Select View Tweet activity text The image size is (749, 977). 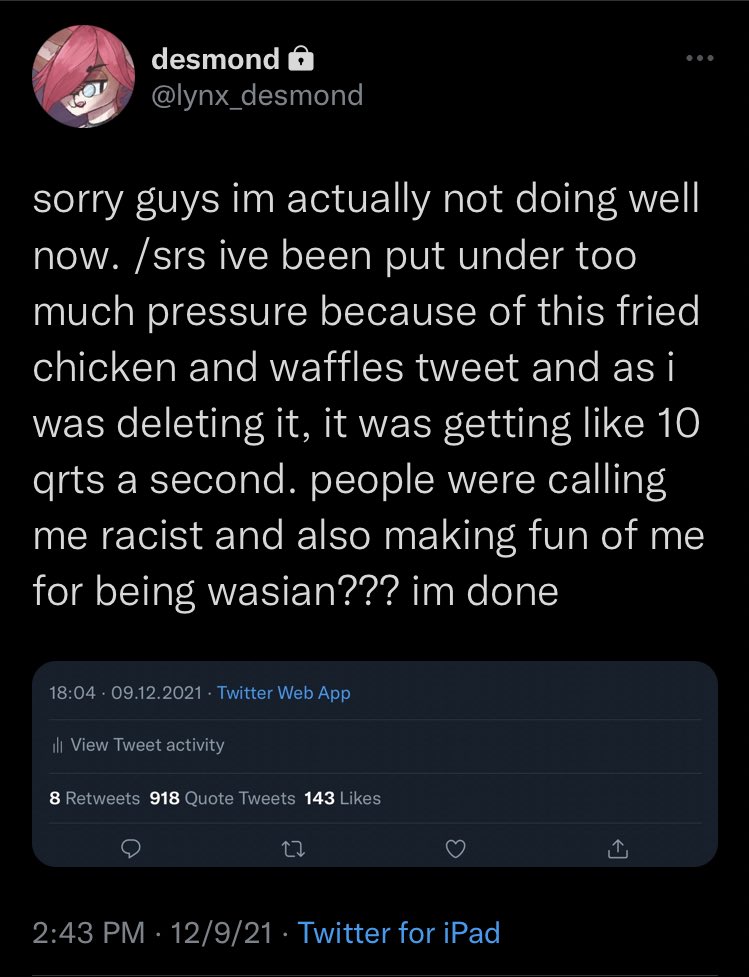pos(148,745)
